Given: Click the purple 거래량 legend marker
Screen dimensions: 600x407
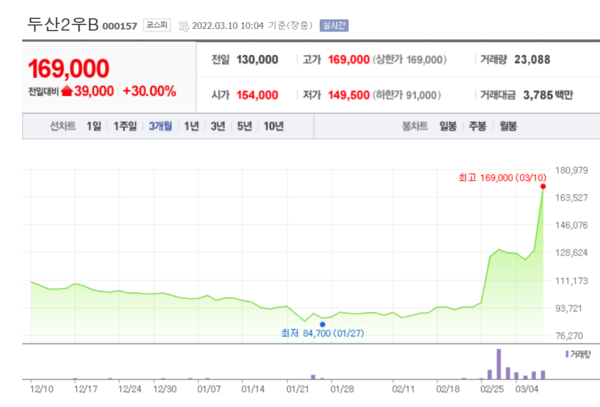Looking at the screenshot, I should [567, 354].
